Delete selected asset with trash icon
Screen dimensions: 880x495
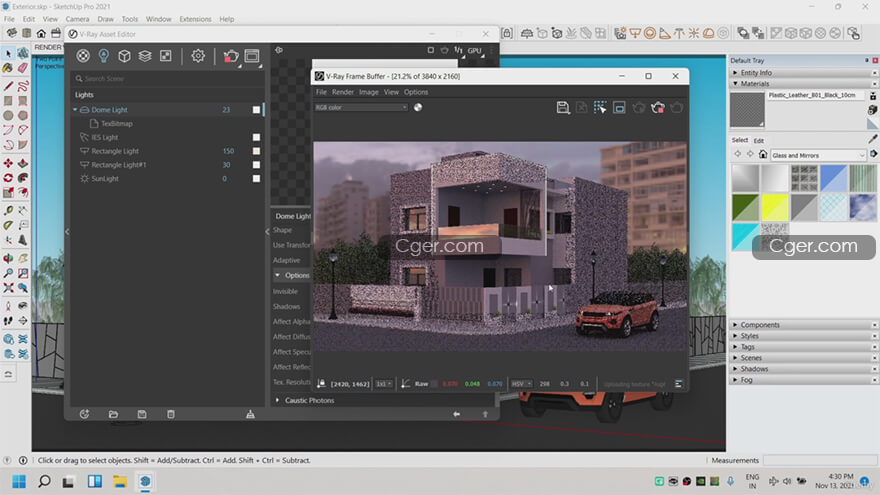point(171,414)
